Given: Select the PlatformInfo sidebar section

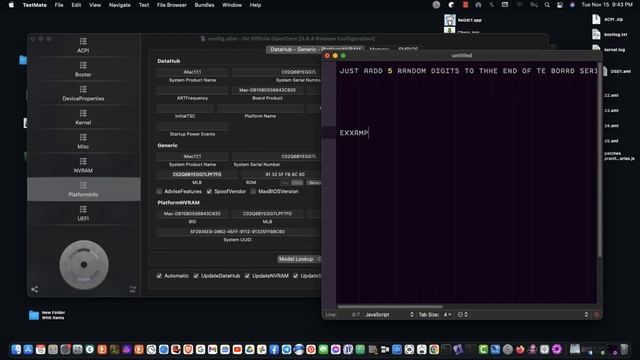Looking at the screenshot, I should point(83,189).
